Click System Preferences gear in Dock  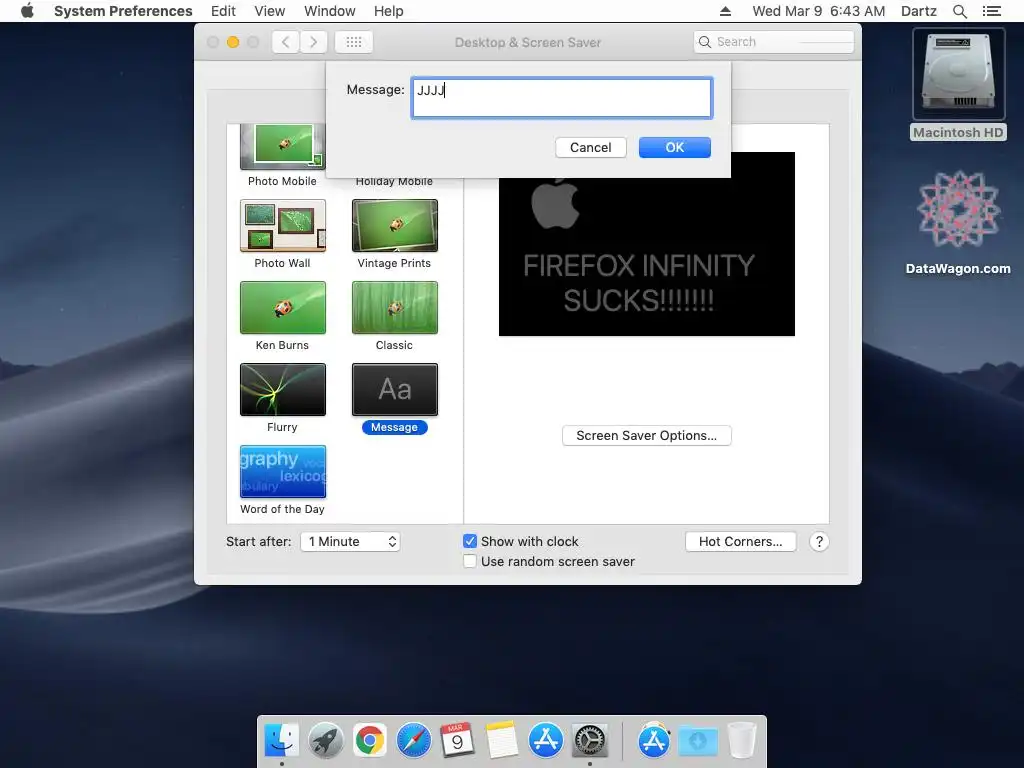coord(590,741)
